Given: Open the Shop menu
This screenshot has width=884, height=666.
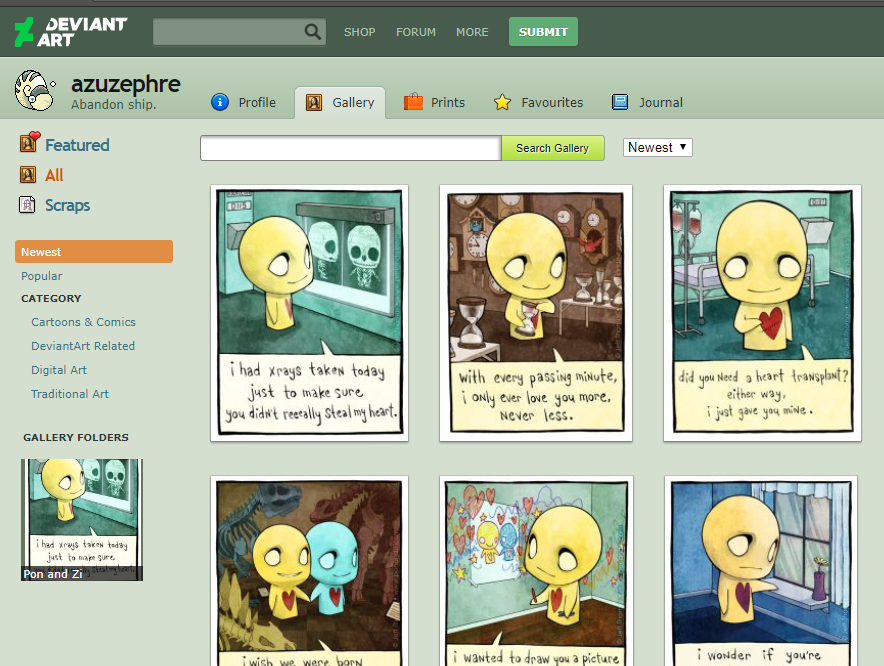Looking at the screenshot, I should [x=360, y=32].
